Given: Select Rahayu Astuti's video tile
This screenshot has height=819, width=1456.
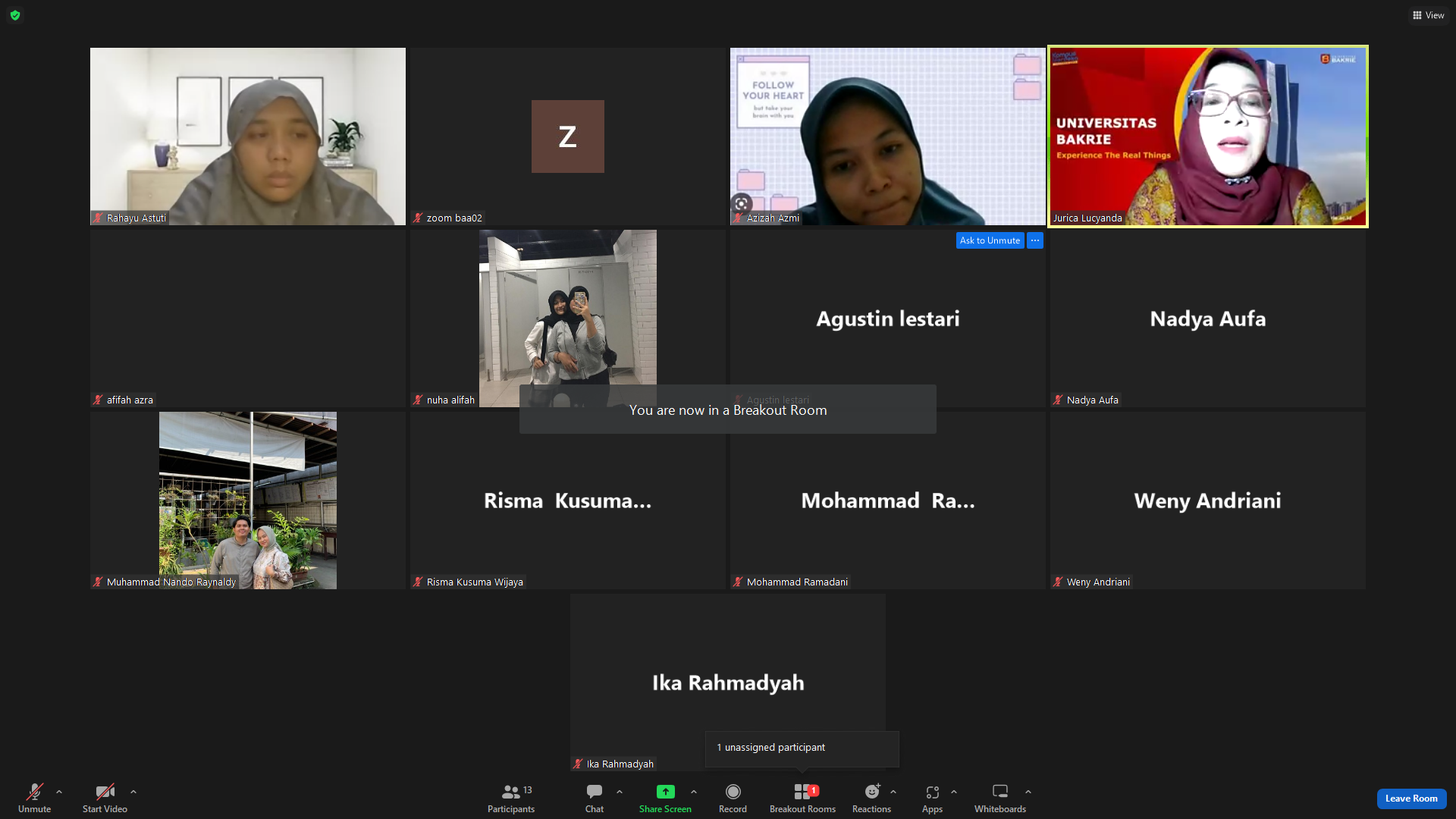Looking at the screenshot, I should 248,136.
